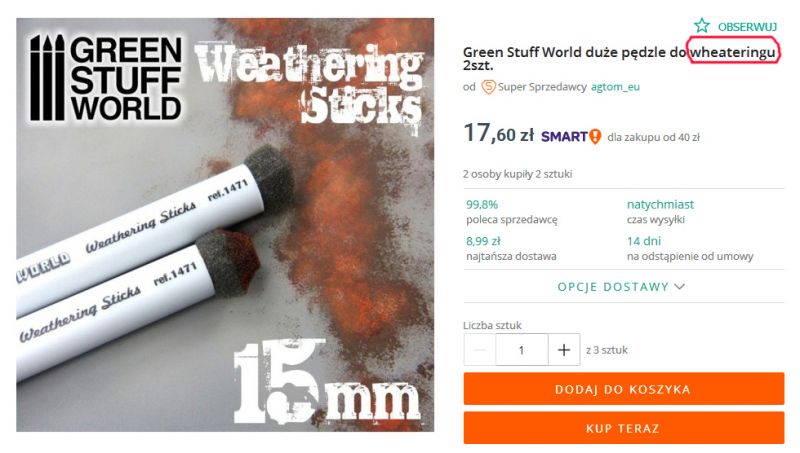The image size is (800, 453).
Task: Open the Weathering Sticks product image
Action: pyautogui.click(x=225, y=225)
